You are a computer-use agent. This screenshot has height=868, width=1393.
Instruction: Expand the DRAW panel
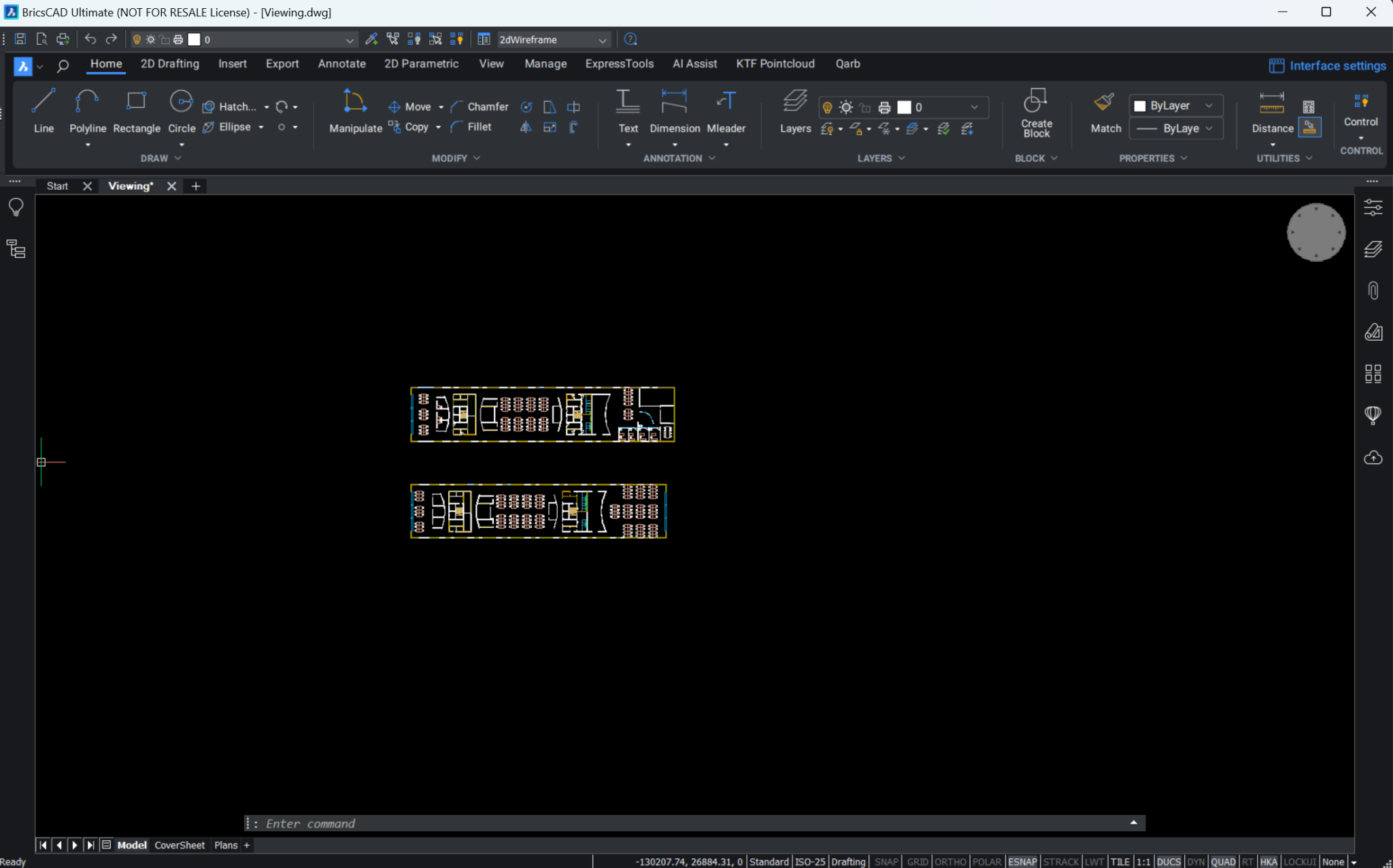pyautogui.click(x=161, y=158)
